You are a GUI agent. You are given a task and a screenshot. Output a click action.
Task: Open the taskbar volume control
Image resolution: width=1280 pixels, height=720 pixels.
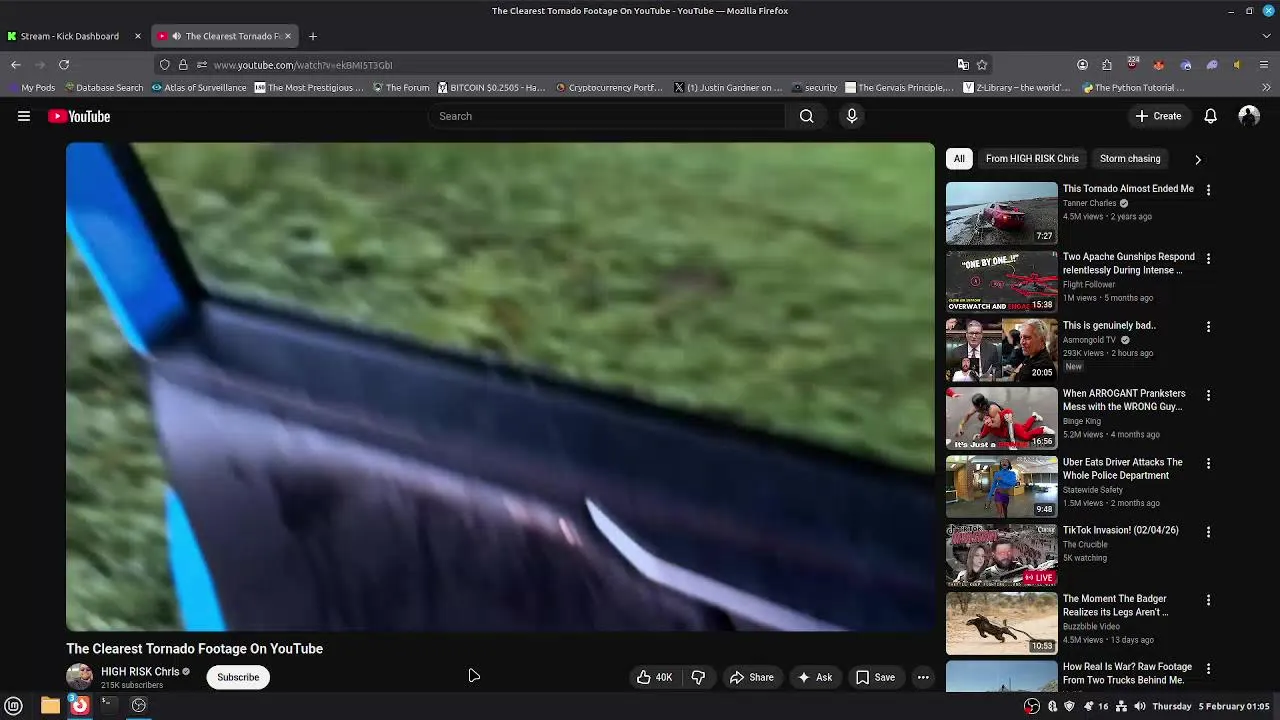coord(1138,706)
